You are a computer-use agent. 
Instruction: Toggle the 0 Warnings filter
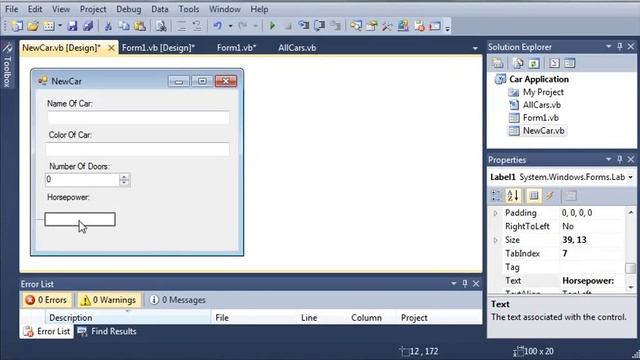[109, 300]
